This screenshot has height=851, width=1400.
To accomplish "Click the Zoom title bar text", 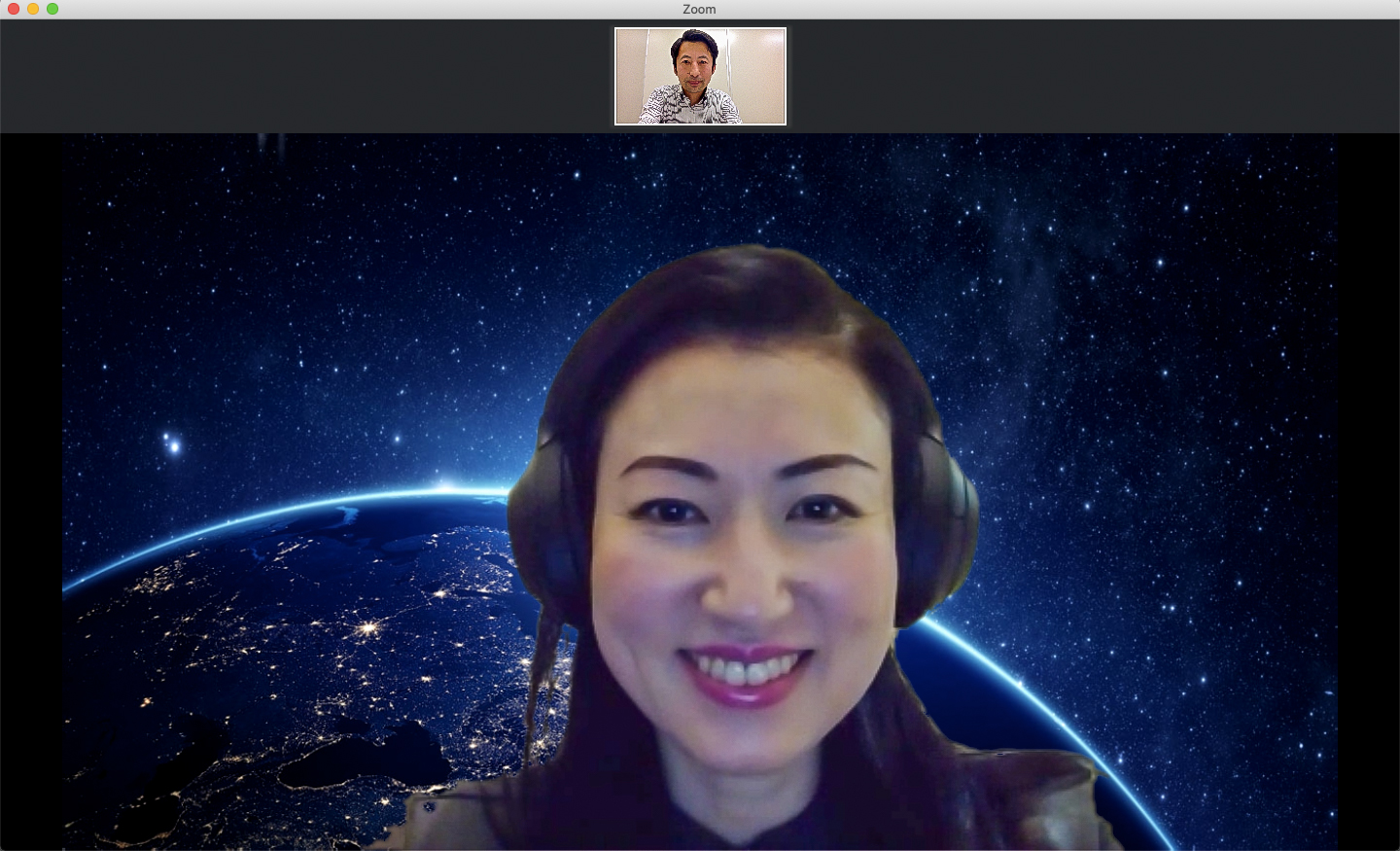I will [x=699, y=9].
